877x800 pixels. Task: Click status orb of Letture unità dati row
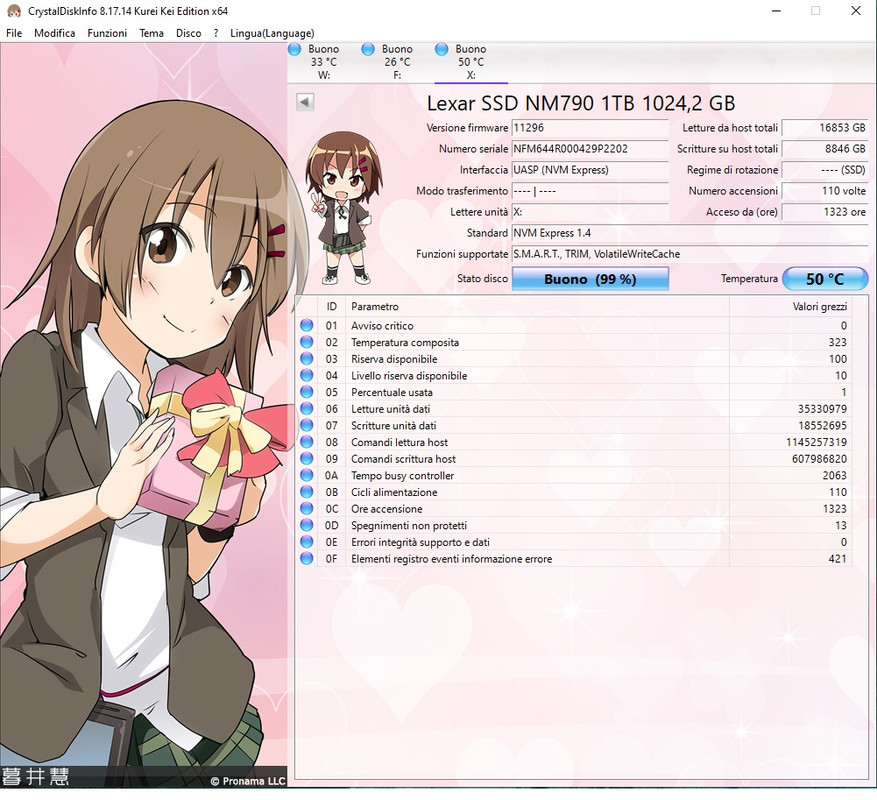pos(307,408)
